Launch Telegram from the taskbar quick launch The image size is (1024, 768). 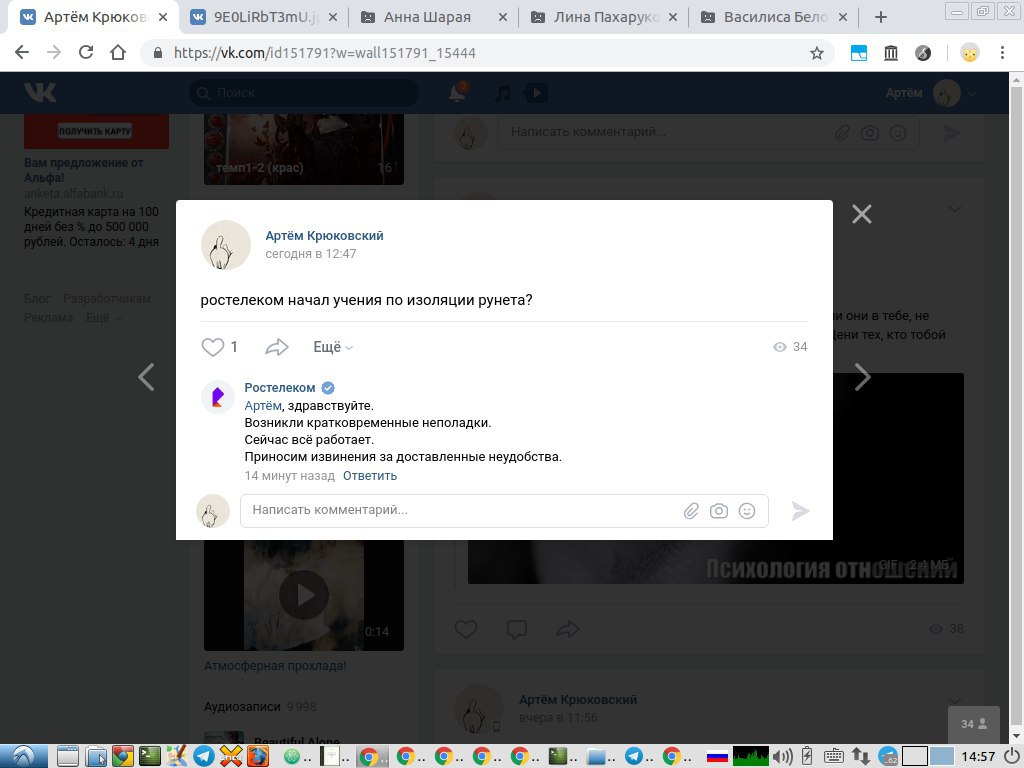pyautogui.click(x=204, y=756)
